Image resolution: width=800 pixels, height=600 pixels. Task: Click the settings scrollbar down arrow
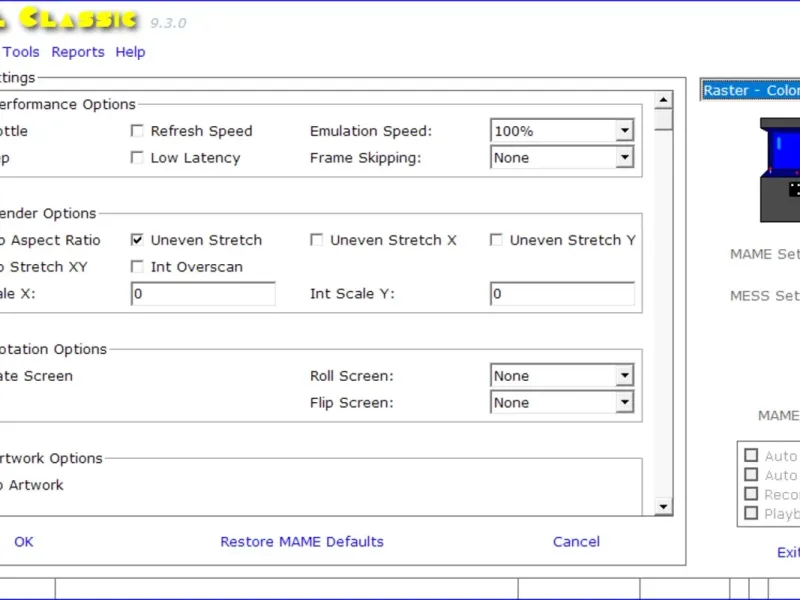tap(663, 507)
